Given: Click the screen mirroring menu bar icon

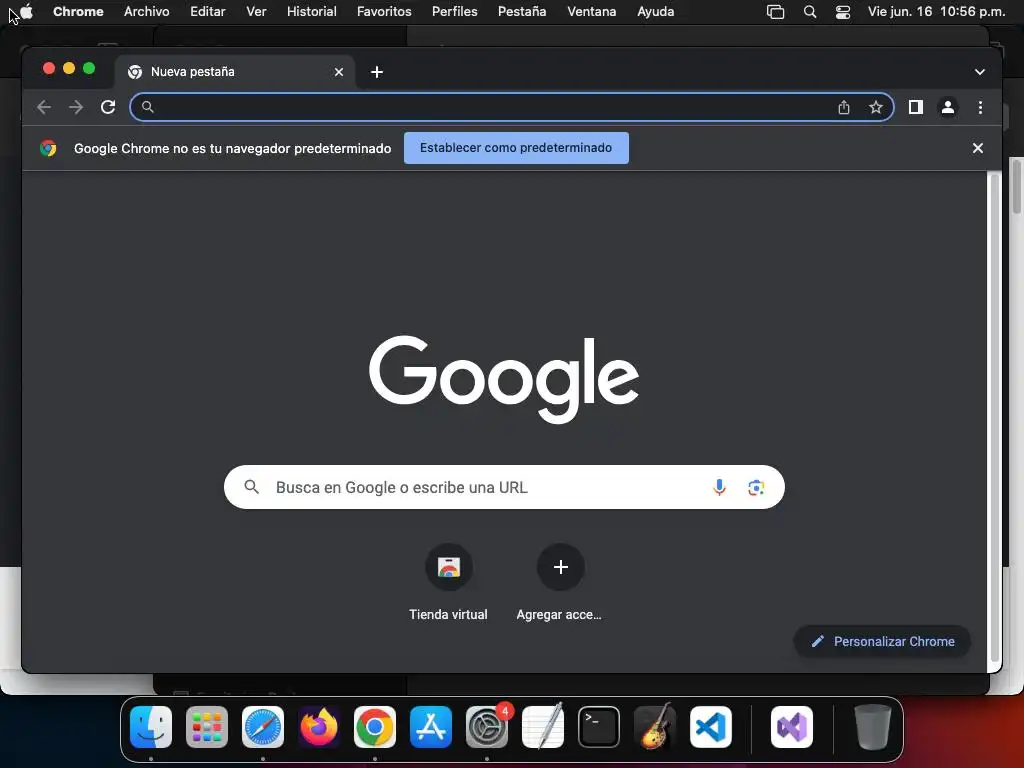Looking at the screenshot, I should [775, 12].
